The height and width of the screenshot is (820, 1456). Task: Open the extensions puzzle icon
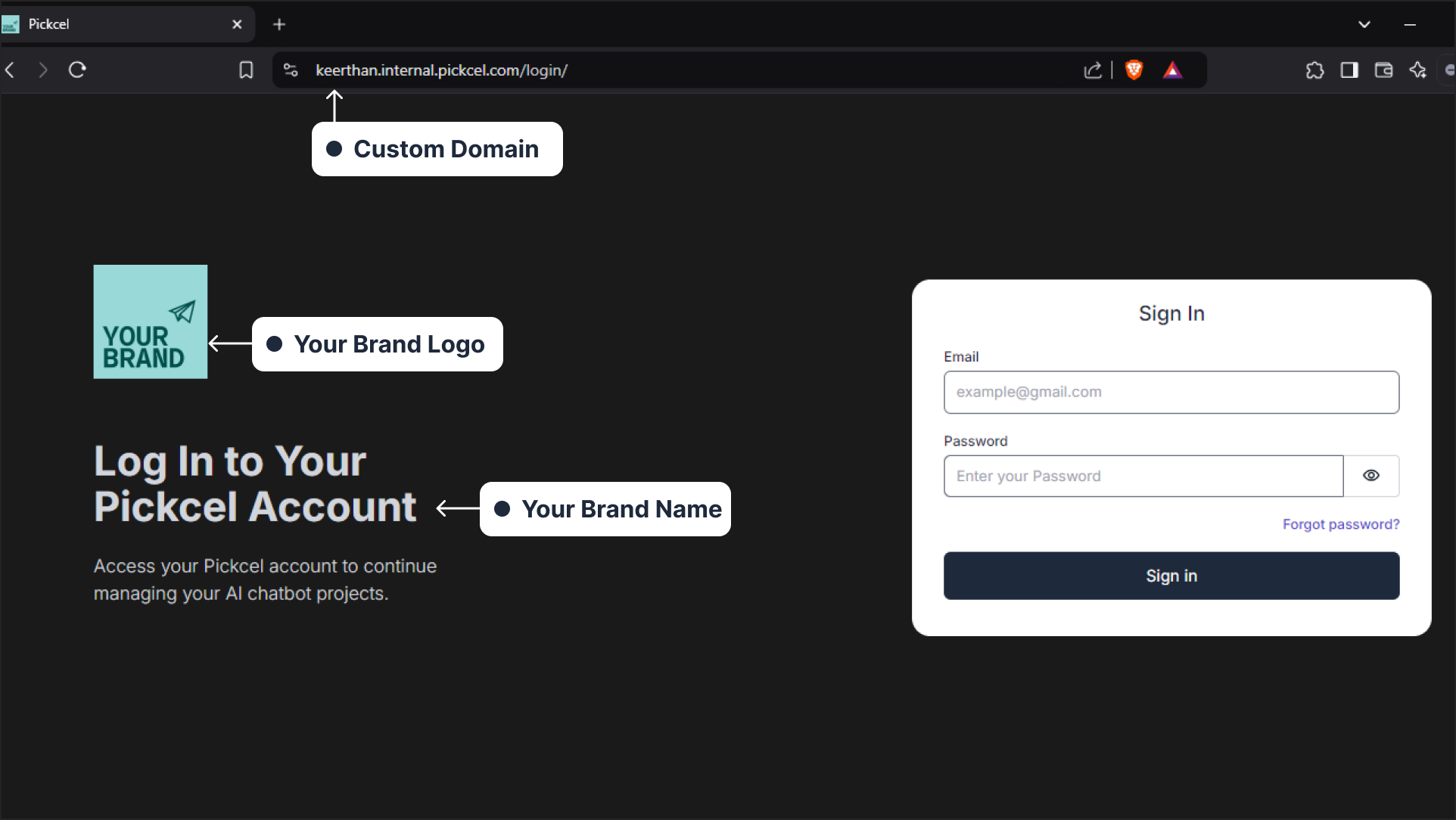pyautogui.click(x=1315, y=70)
